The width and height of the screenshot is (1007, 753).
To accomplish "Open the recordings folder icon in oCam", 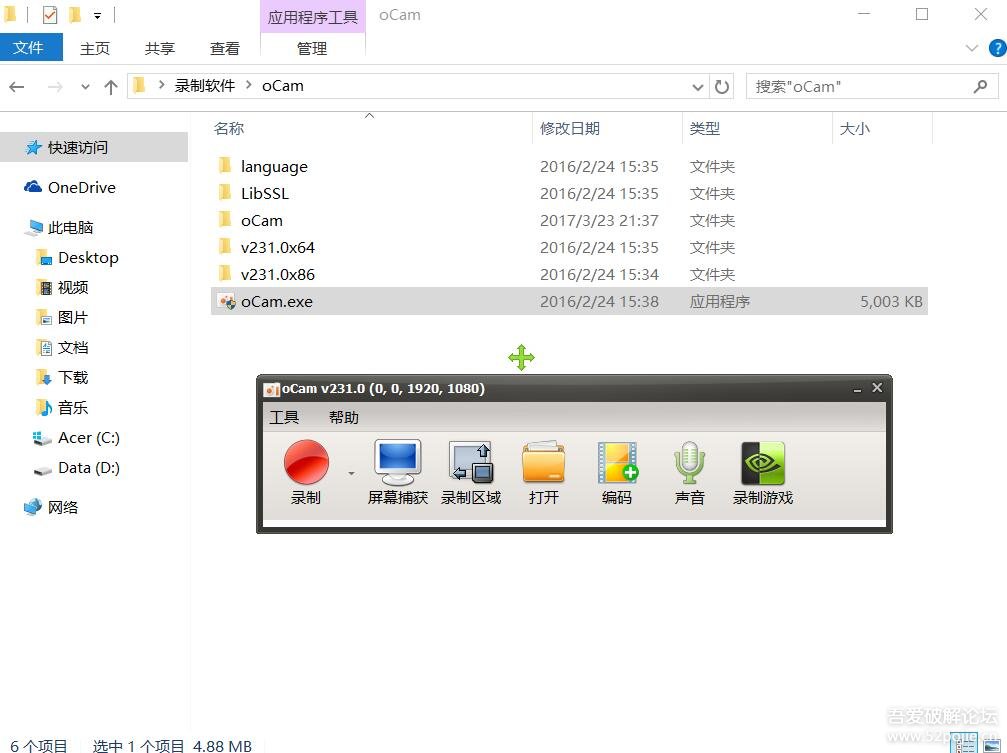I will pyautogui.click(x=543, y=465).
